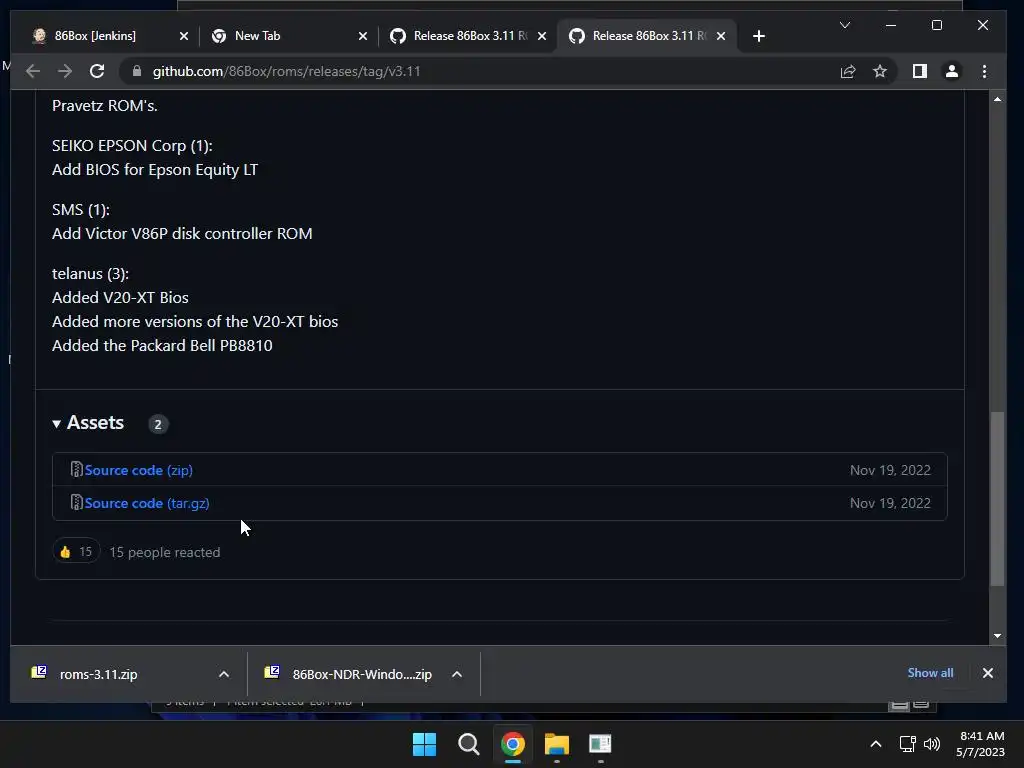Open Windows taskbar search

[468, 744]
